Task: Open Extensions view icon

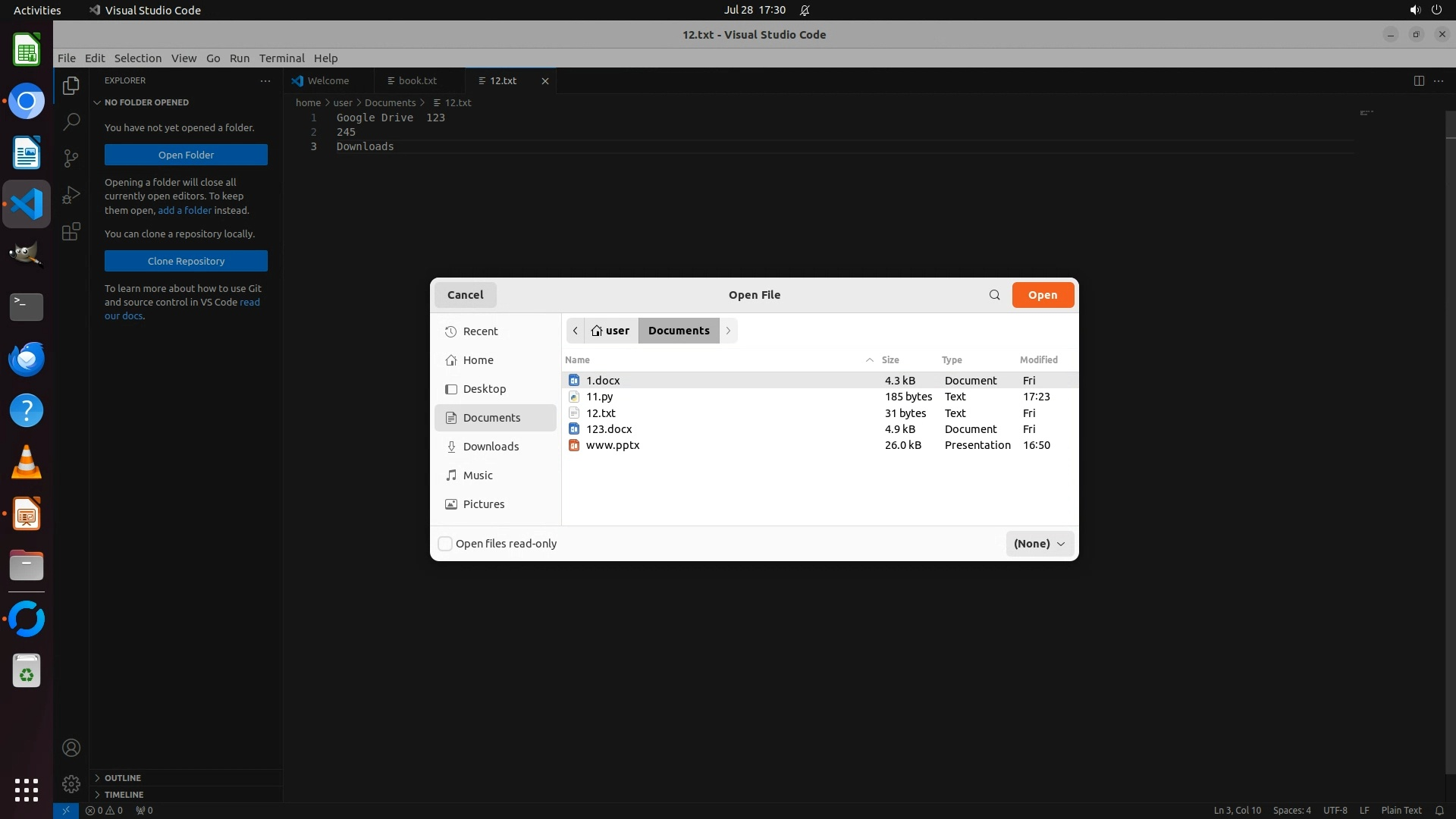Action: (71, 232)
